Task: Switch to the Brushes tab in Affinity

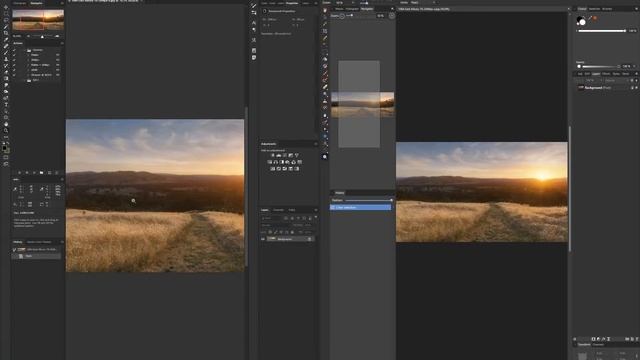Action: pyautogui.click(x=607, y=9)
